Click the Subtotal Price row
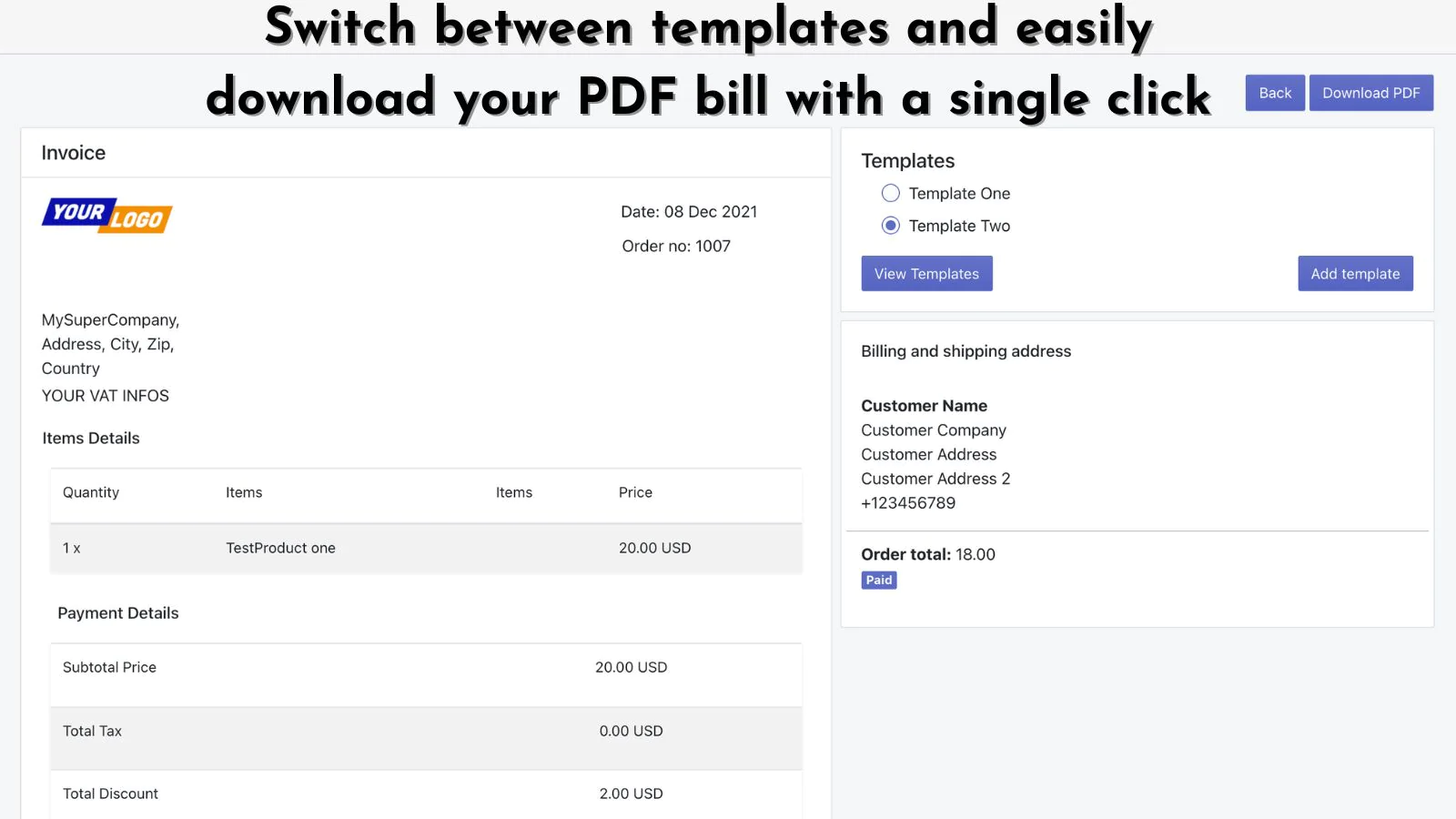 (x=426, y=675)
